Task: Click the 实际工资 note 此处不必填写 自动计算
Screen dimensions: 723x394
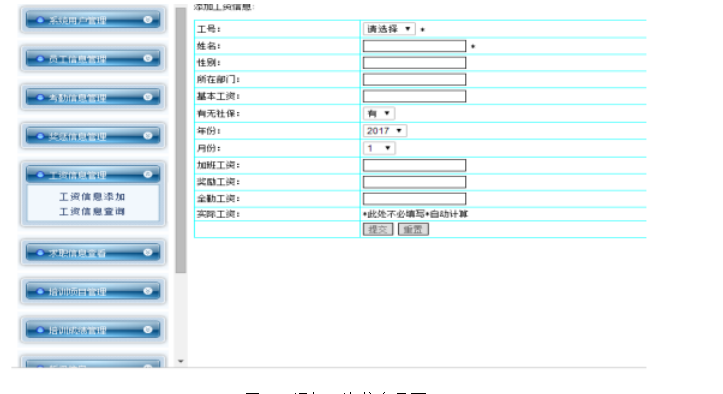Action: point(415,214)
